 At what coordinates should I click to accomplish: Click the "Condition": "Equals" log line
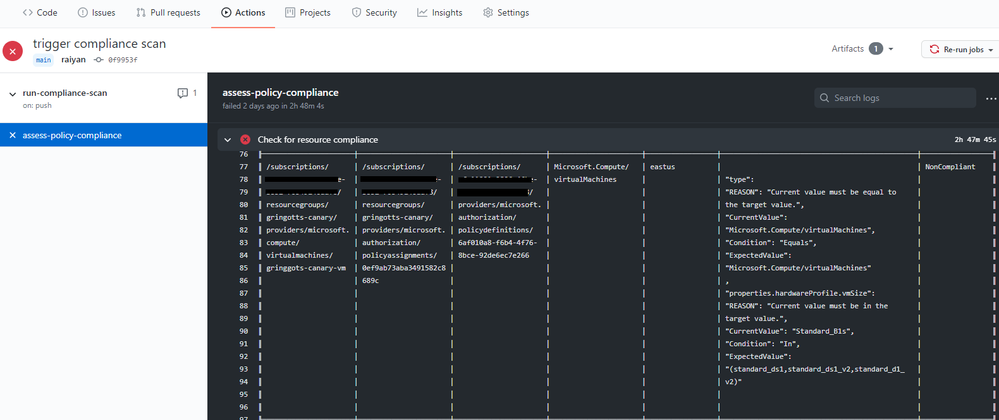[772, 243]
